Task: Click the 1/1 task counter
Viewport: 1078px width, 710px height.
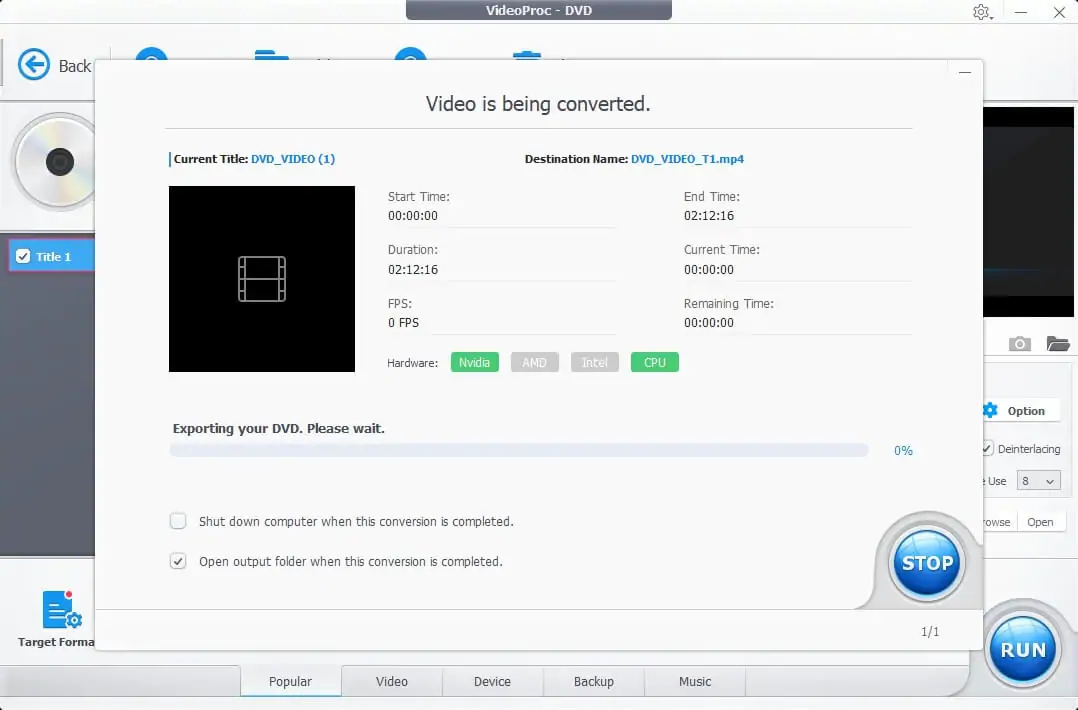Action: pos(930,631)
